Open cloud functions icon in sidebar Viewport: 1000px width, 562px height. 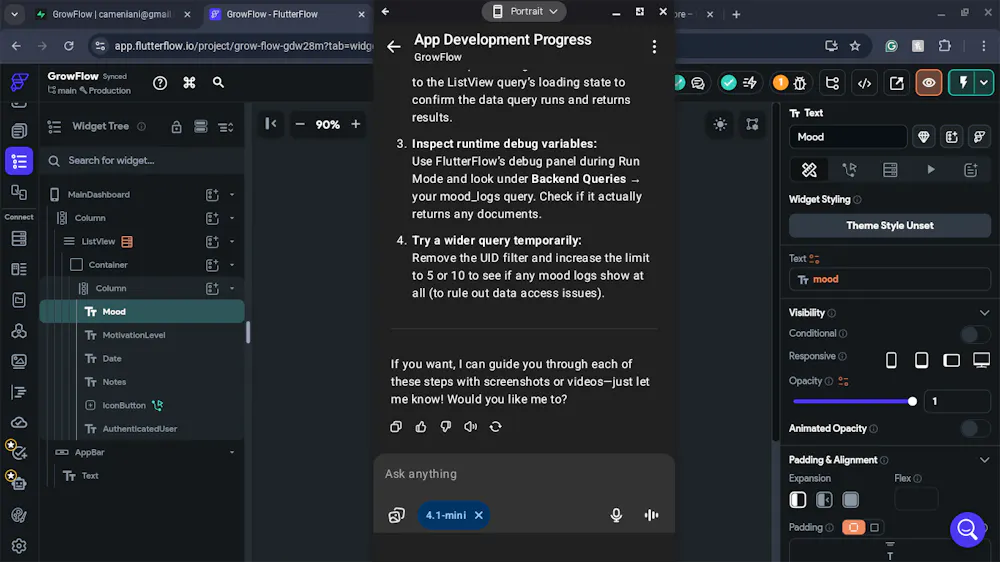coord(19,422)
